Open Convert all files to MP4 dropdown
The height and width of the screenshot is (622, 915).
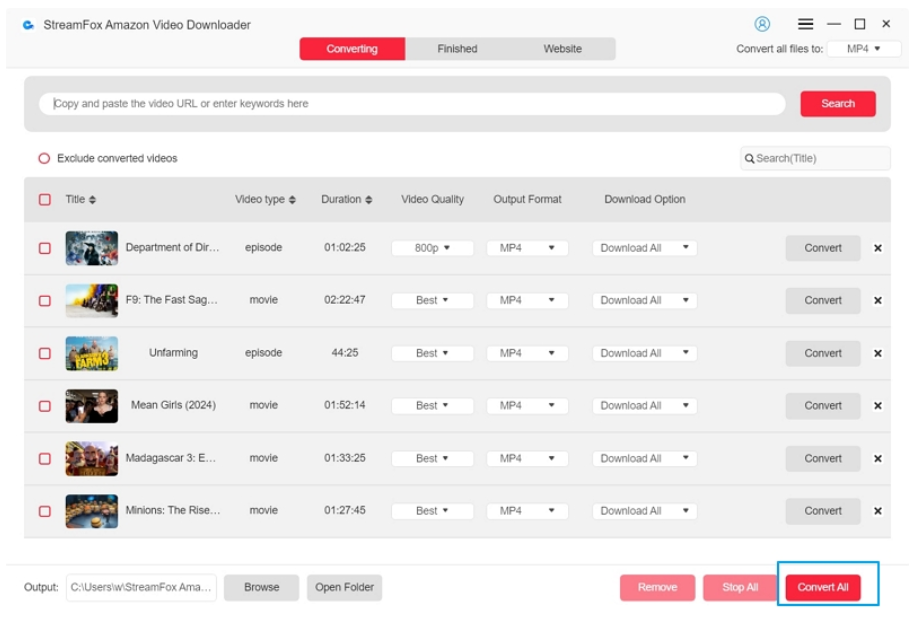[x=864, y=49]
